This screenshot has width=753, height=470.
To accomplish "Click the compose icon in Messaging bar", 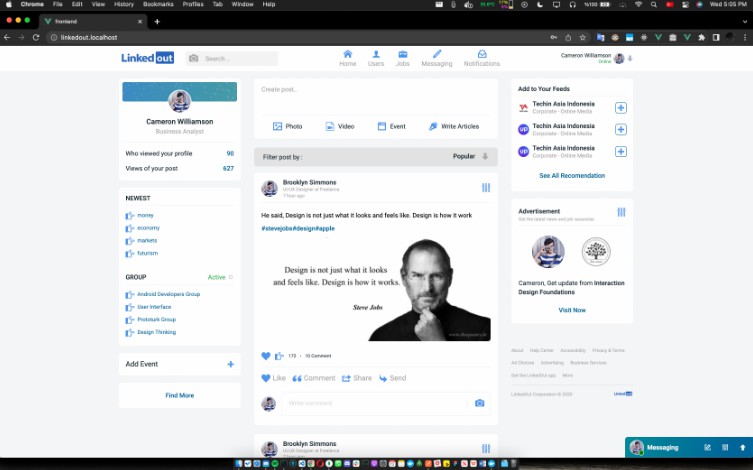I will point(708,447).
